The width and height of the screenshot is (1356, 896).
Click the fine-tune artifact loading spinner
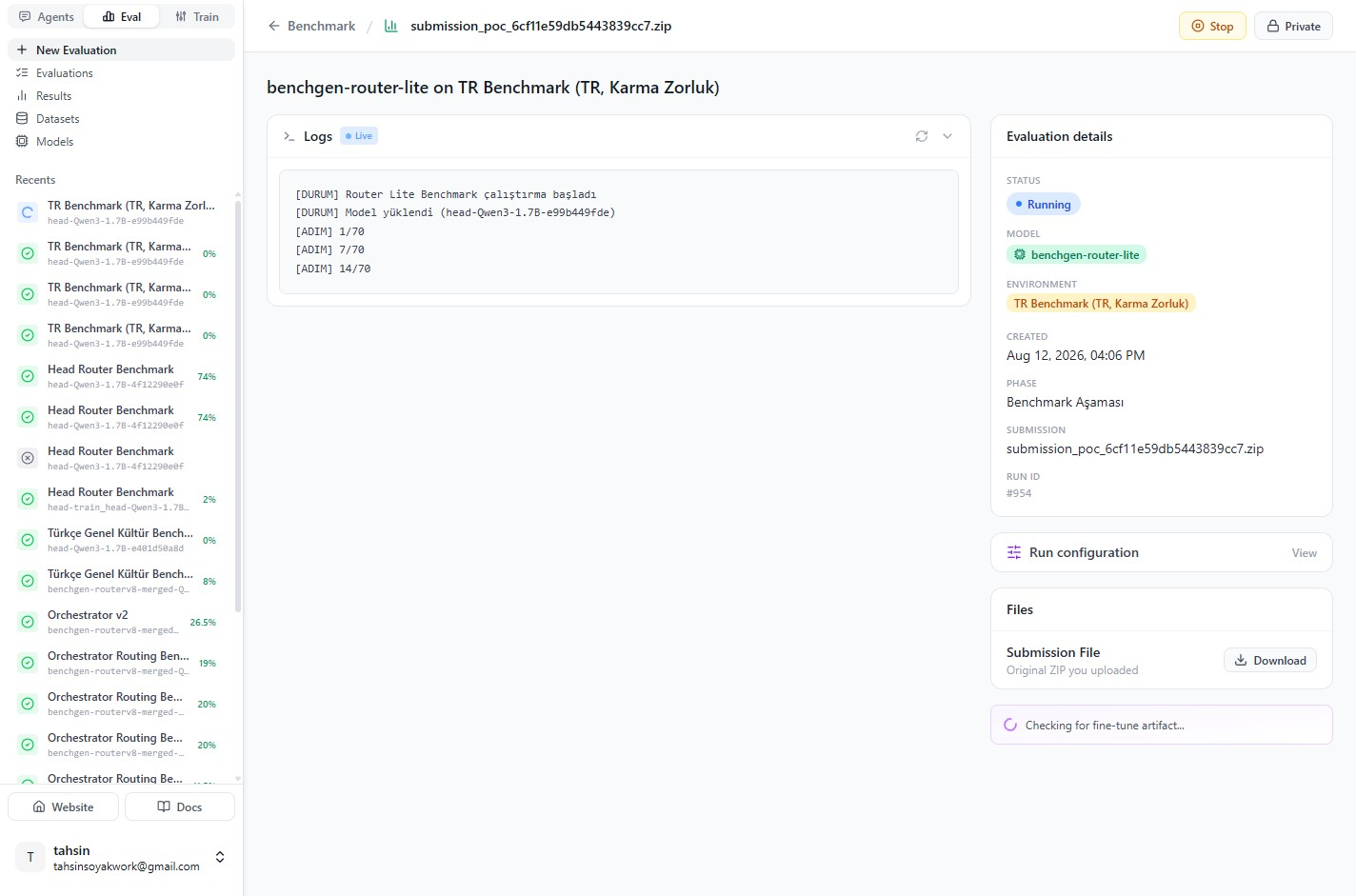(1010, 725)
